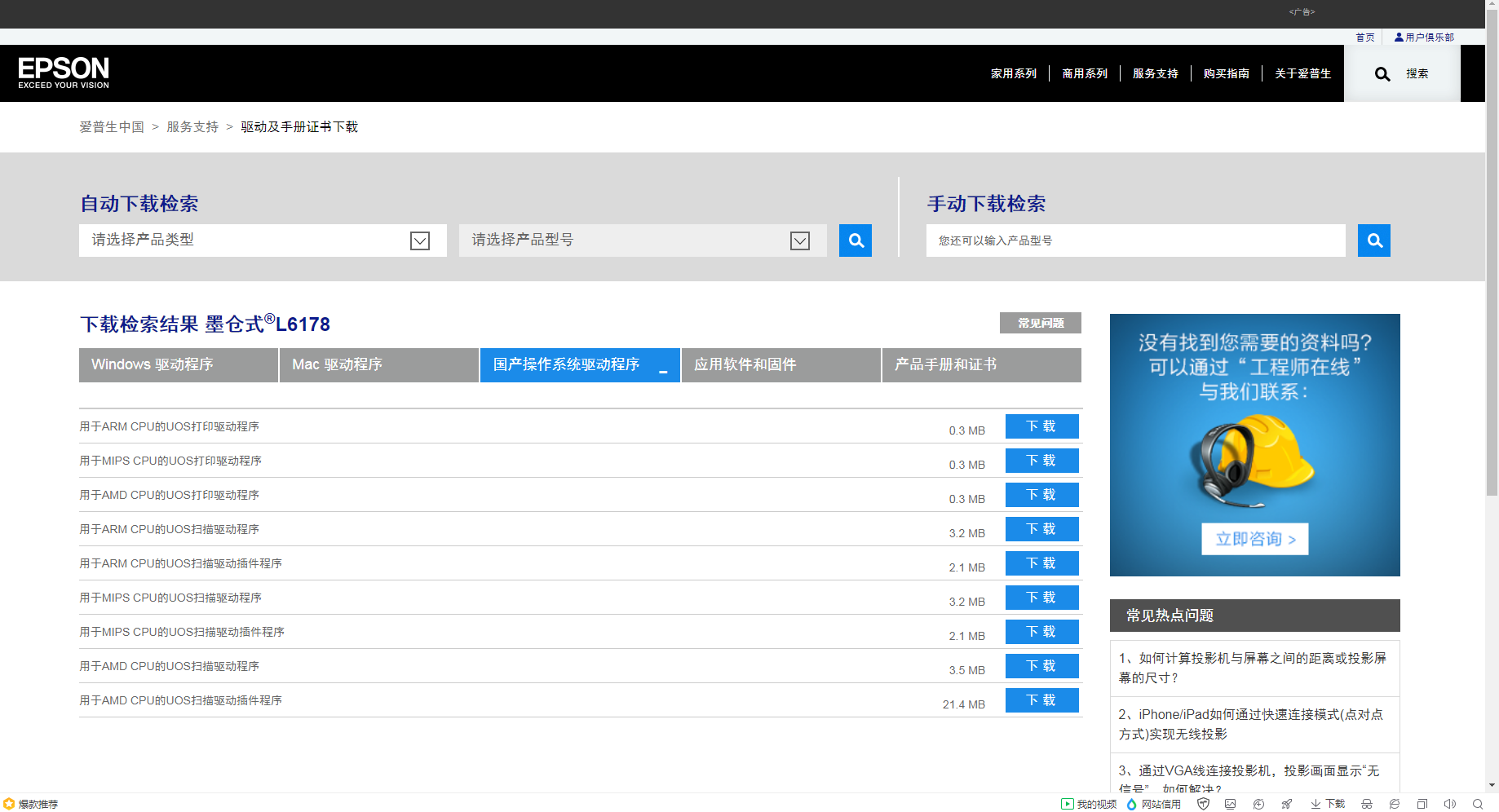The height and width of the screenshot is (812, 1499).
Task: Navigate to 爱普生中国 breadcrumb
Action: coord(112,127)
